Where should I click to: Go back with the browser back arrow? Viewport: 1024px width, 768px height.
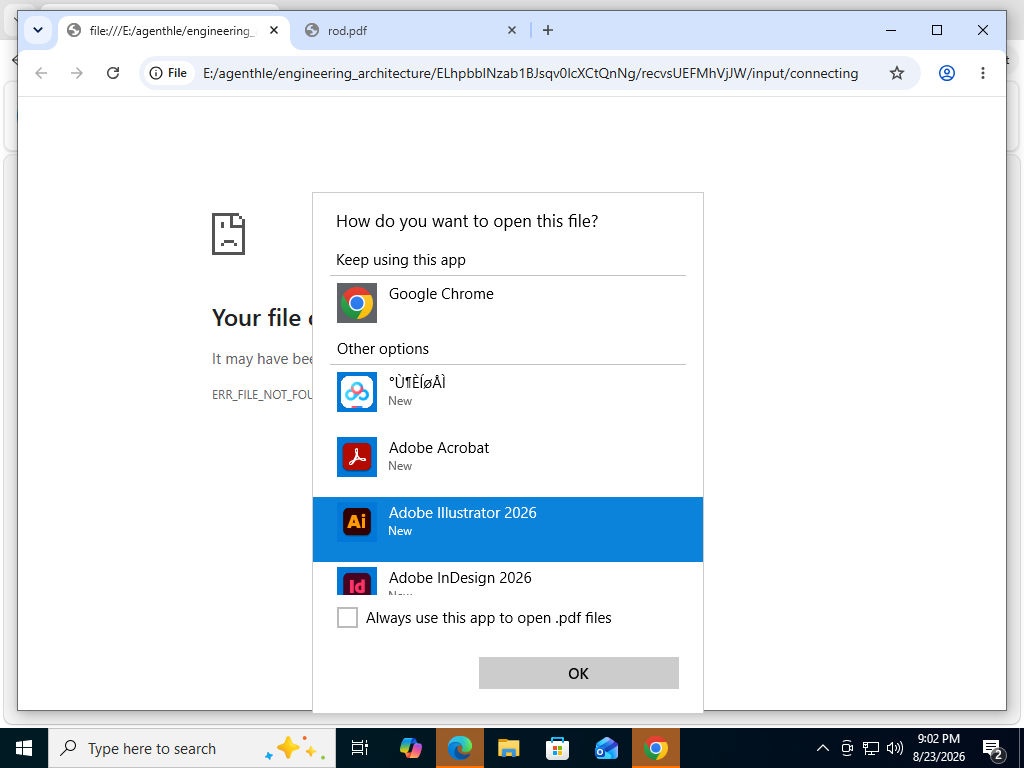coord(41,73)
